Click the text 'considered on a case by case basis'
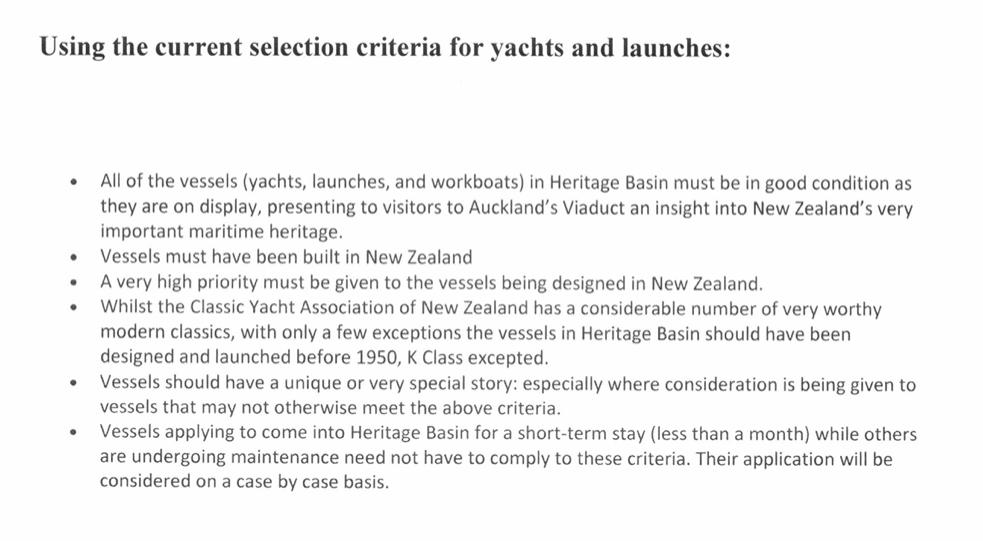The image size is (983, 541). pyautogui.click(x=242, y=483)
